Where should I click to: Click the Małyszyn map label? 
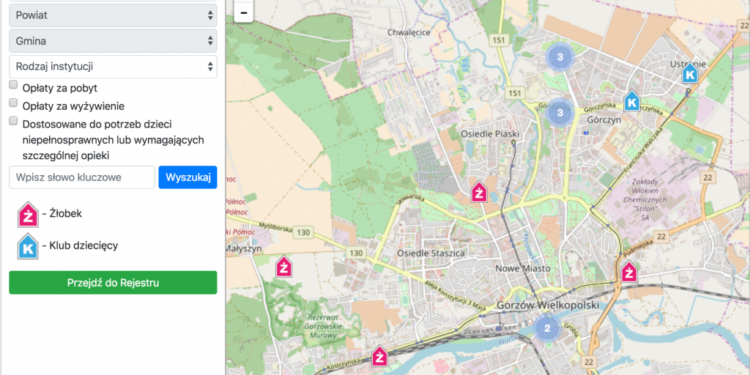click(243, 248)
